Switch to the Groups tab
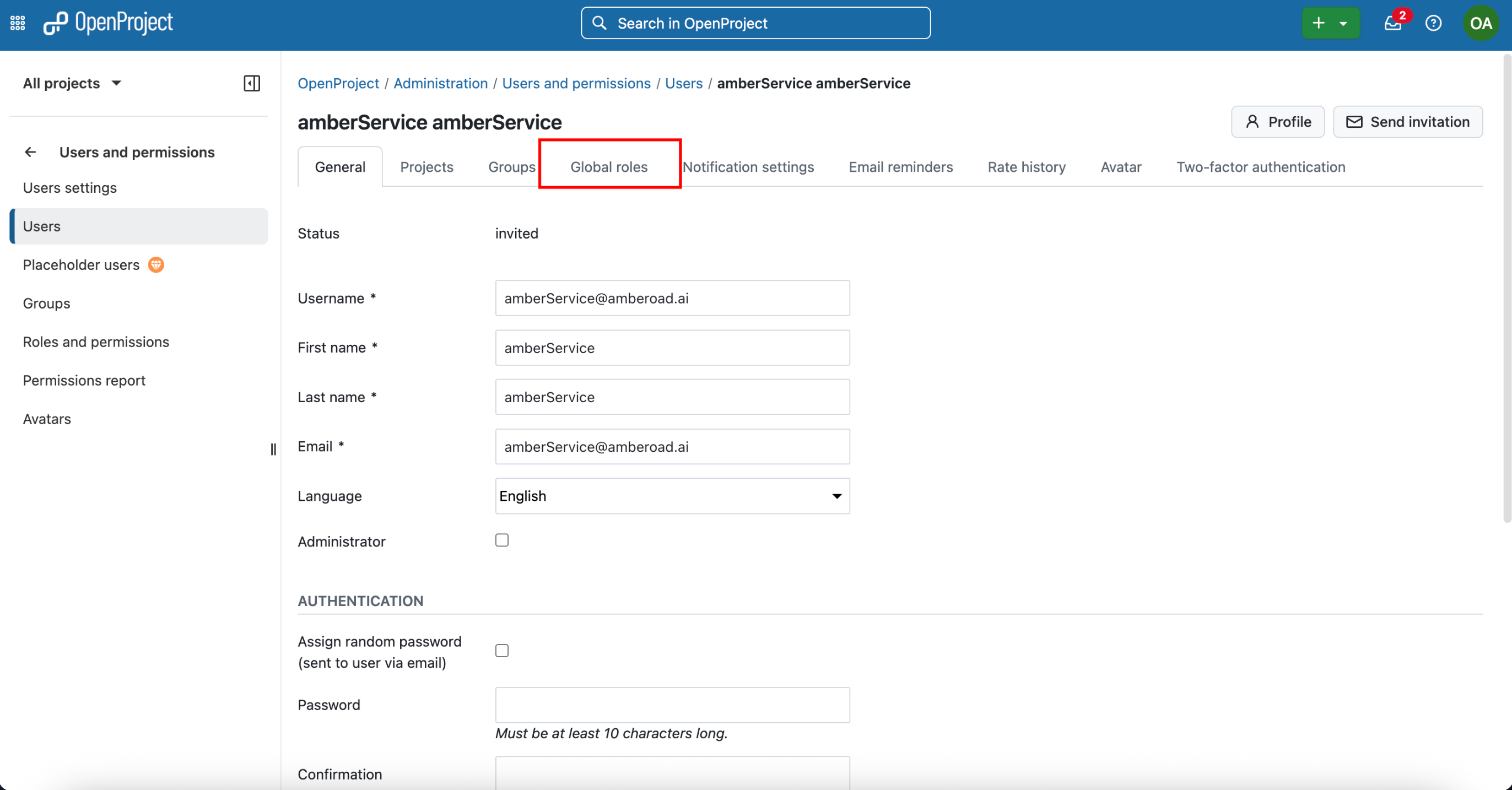Viewport: 1512px width, 790px height. pyautogui.click(x=512, y=167)
